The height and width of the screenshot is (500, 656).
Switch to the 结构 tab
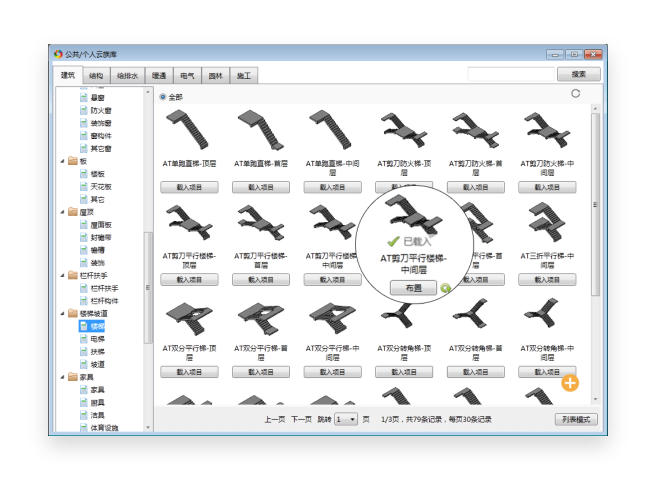click(96, 76)
